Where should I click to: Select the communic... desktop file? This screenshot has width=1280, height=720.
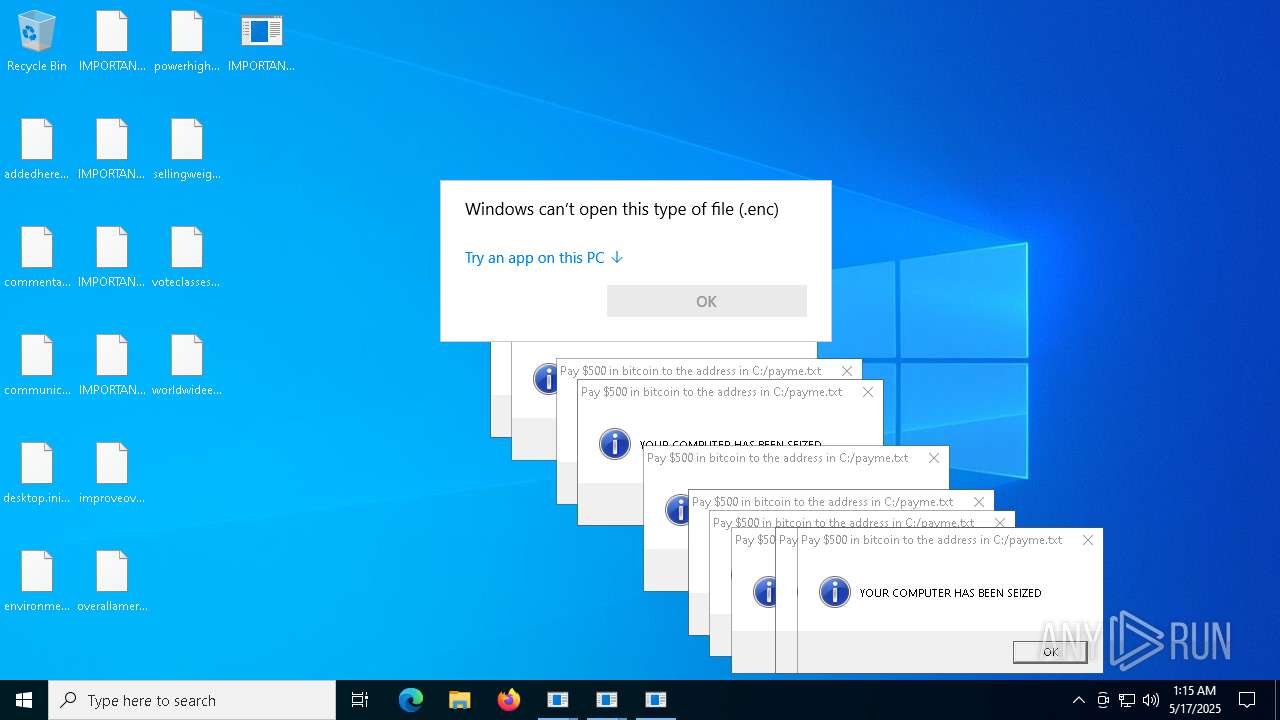[37, 366]
